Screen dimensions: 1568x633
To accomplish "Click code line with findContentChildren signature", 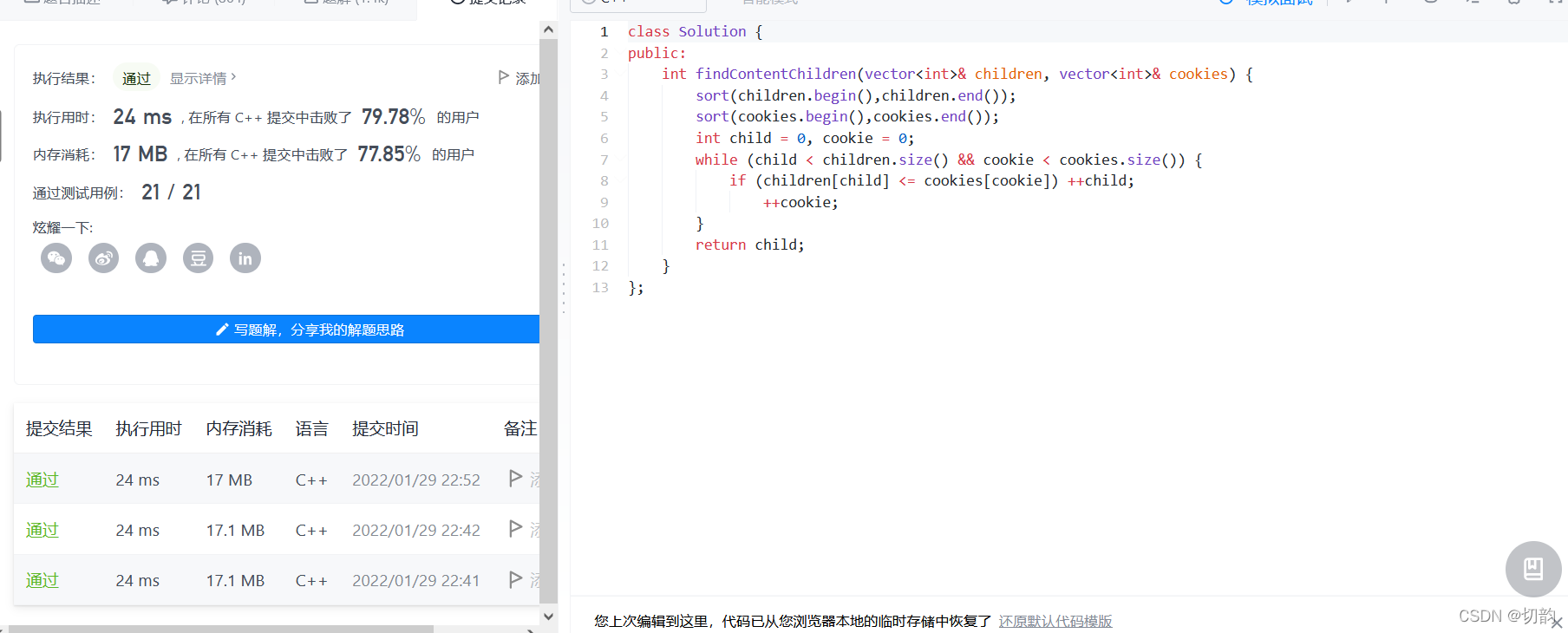I will pos(957,74).
